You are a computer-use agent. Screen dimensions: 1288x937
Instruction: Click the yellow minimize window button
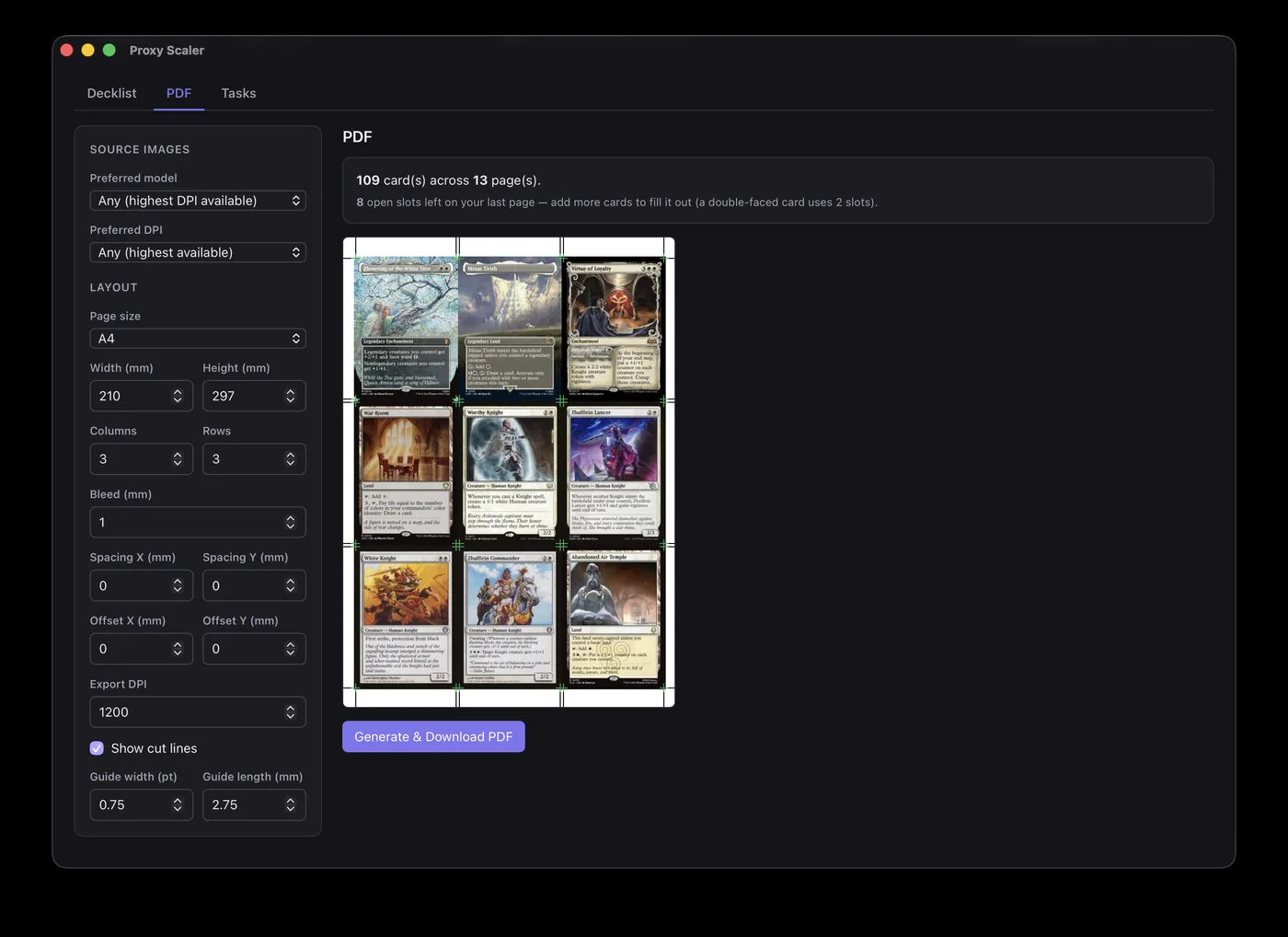[88, 50]
